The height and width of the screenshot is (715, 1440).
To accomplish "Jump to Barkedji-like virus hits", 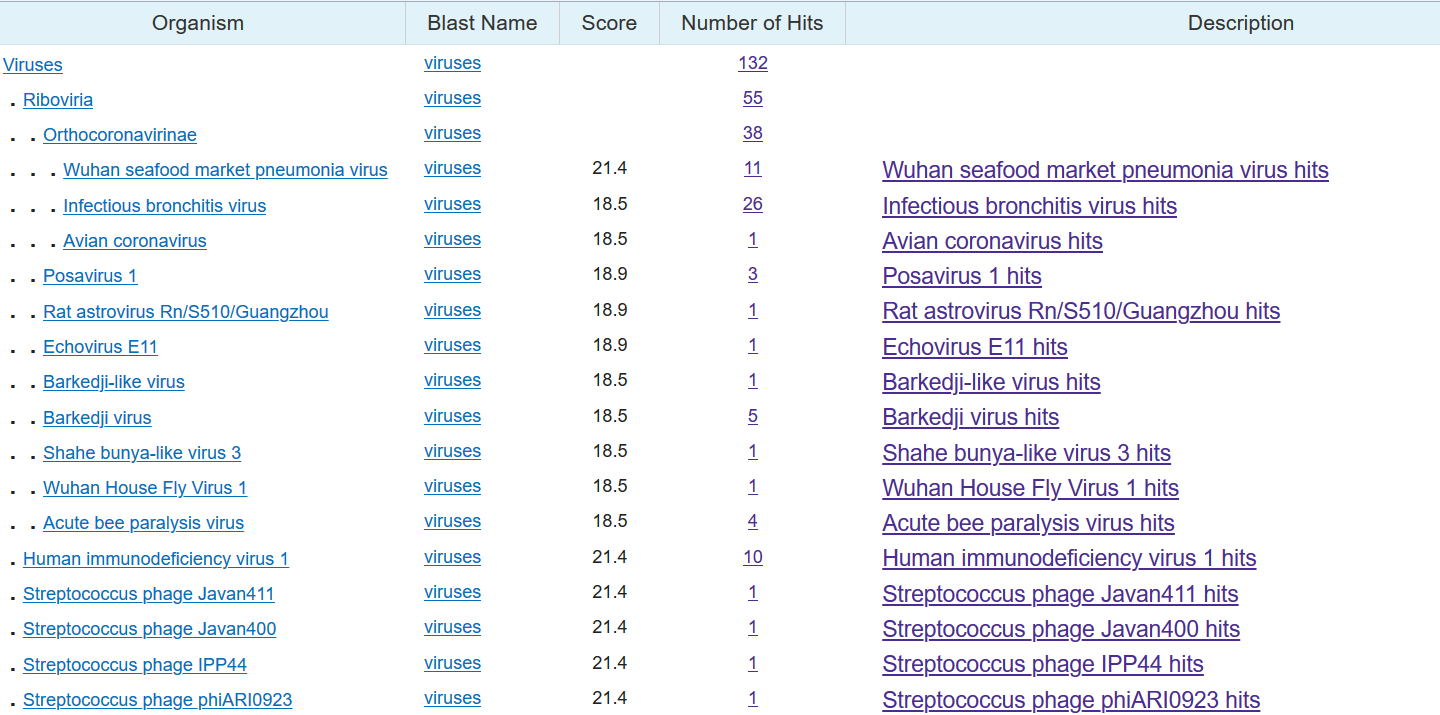I will 991,382.
